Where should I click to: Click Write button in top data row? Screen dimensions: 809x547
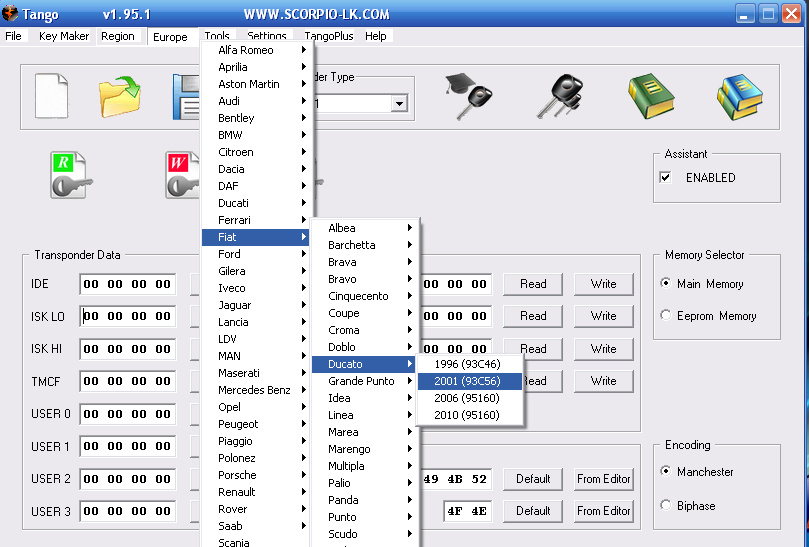tap(604, 284)
